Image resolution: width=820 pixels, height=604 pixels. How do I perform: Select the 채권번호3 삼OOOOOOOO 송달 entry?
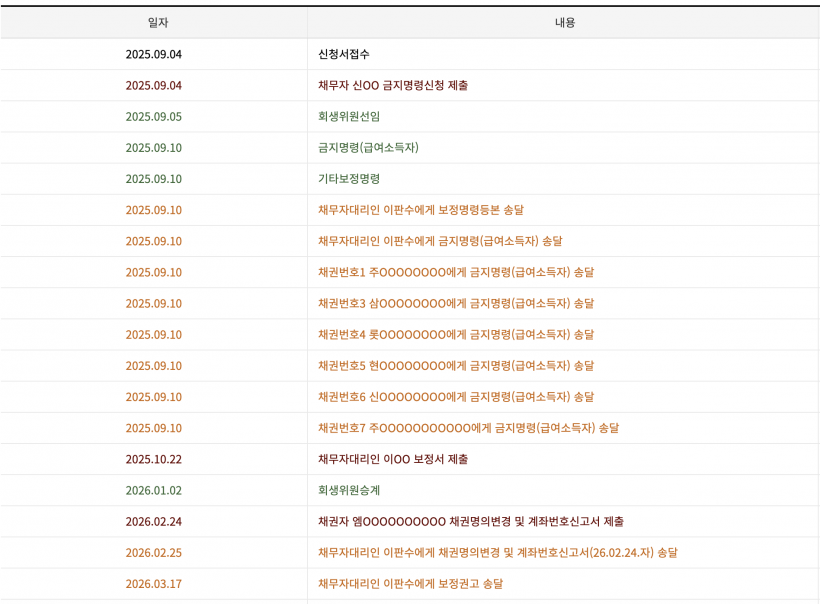click(x=456, y=303)
